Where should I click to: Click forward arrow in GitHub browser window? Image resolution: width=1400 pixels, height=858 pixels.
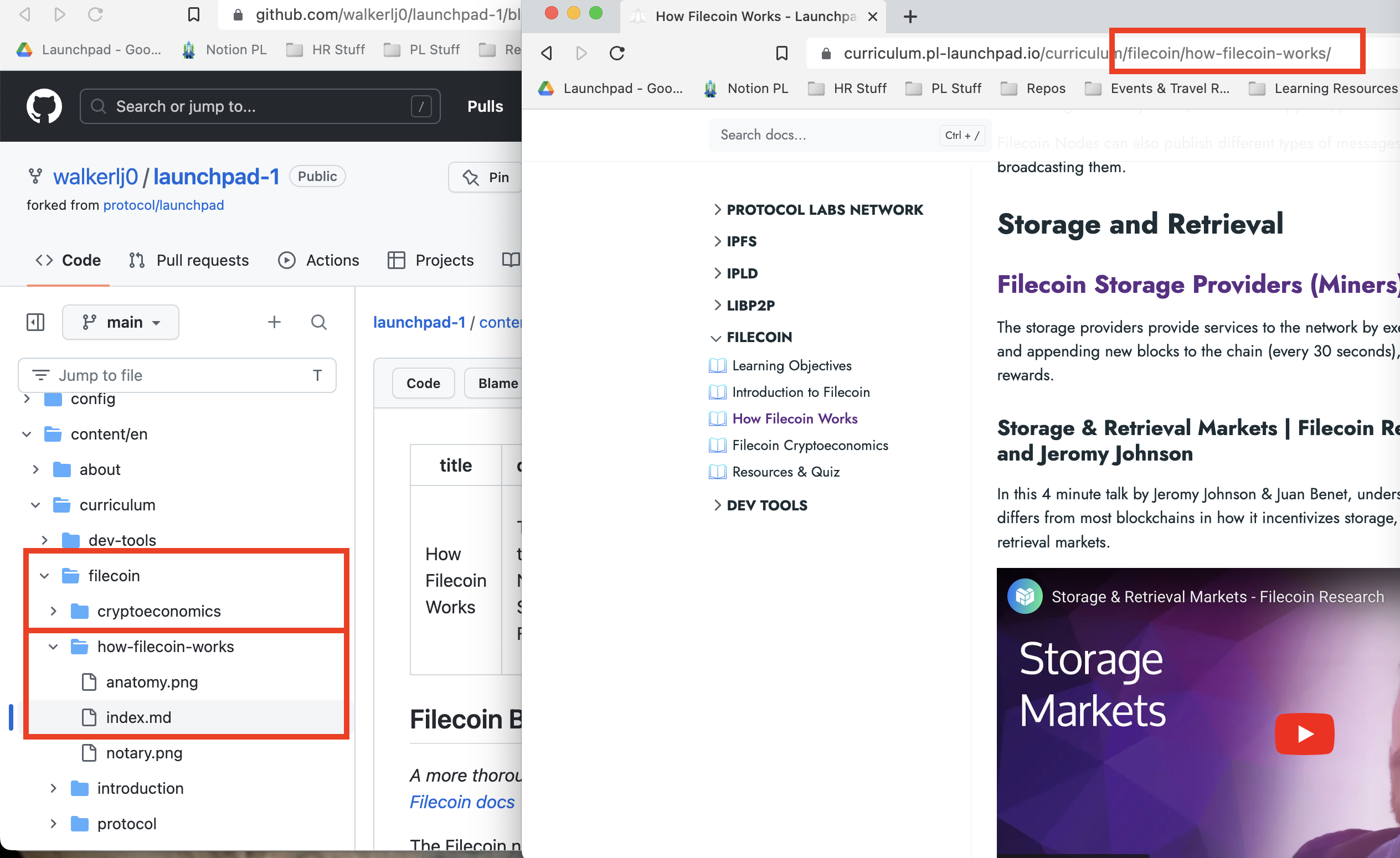(x=60, y=14)
